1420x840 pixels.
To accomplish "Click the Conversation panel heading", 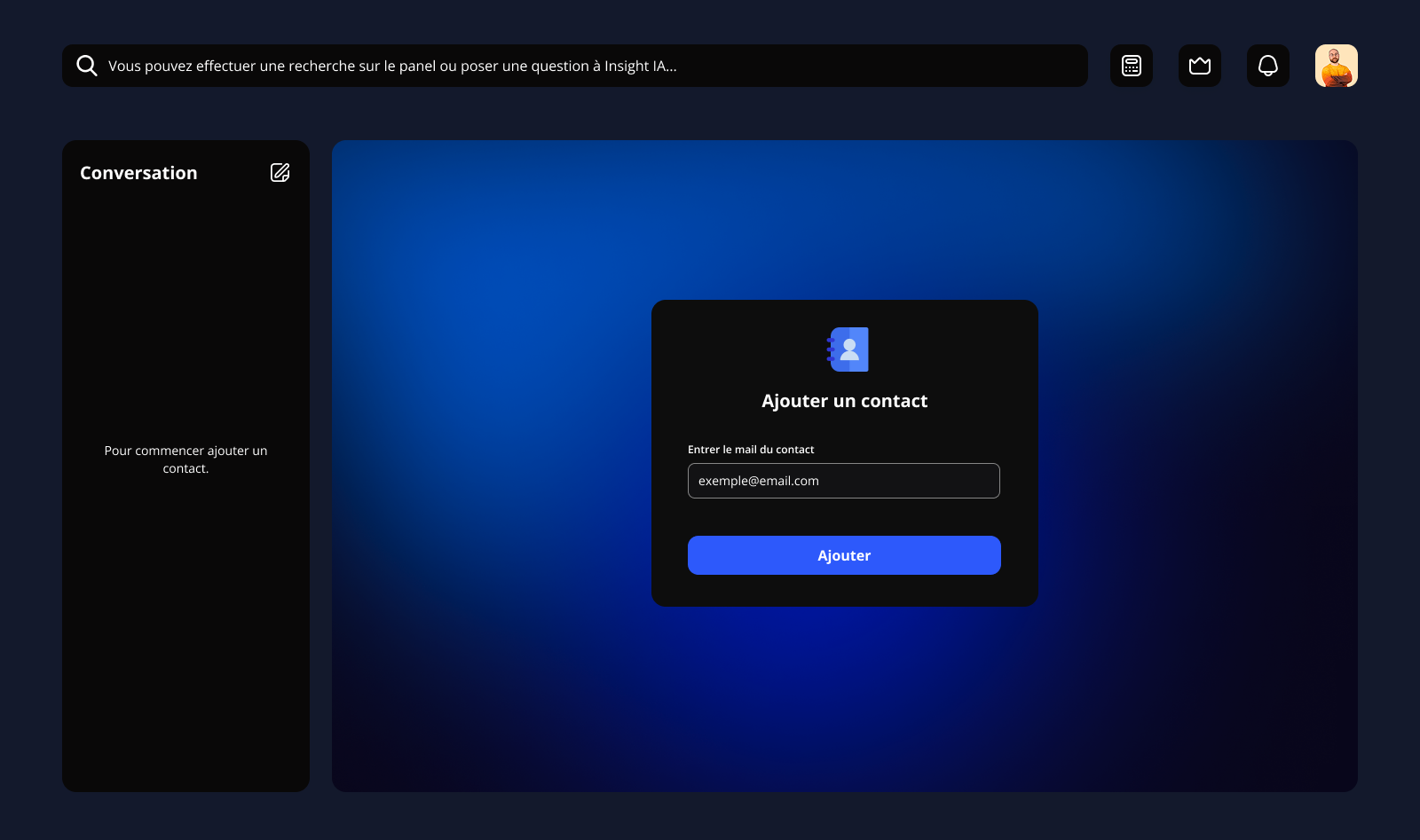I will pyautogui.click(x=138, y=173).
